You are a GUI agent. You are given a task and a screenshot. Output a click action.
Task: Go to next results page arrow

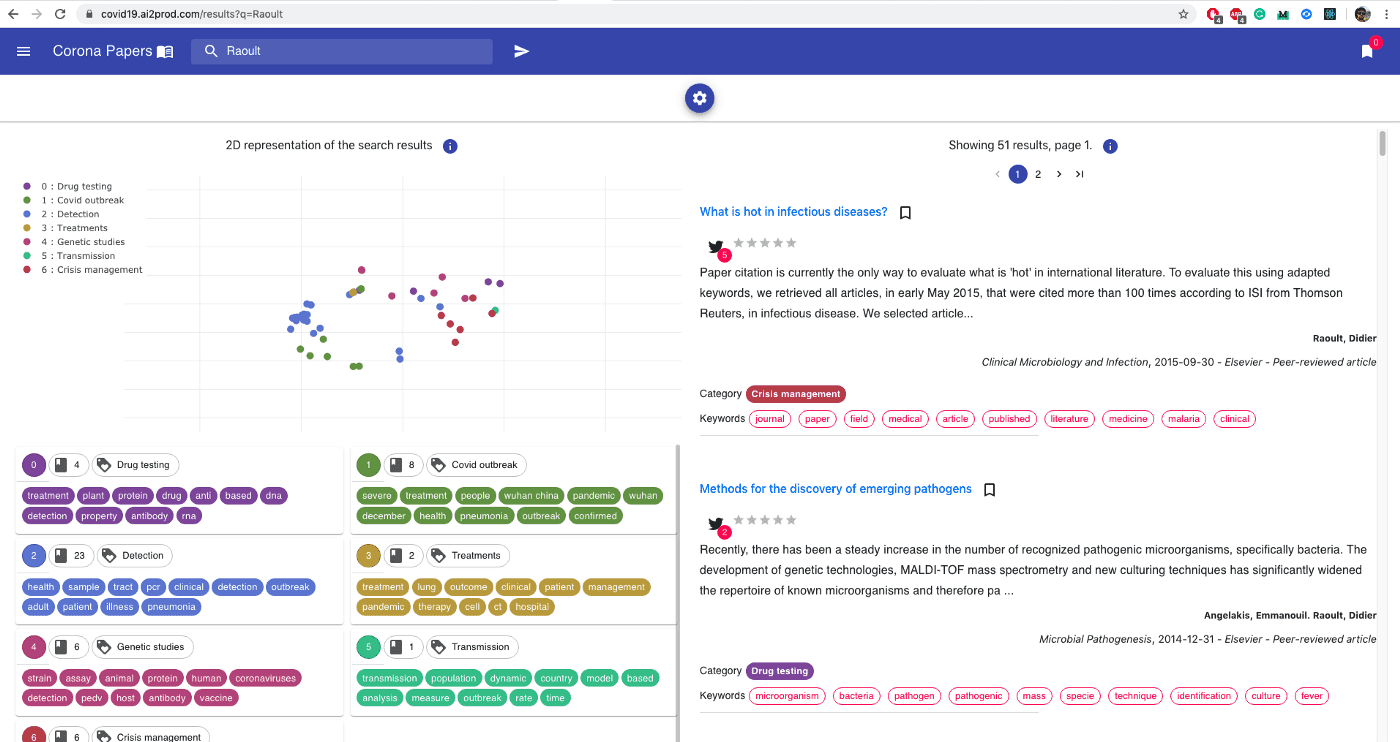tap(1059, 174)
